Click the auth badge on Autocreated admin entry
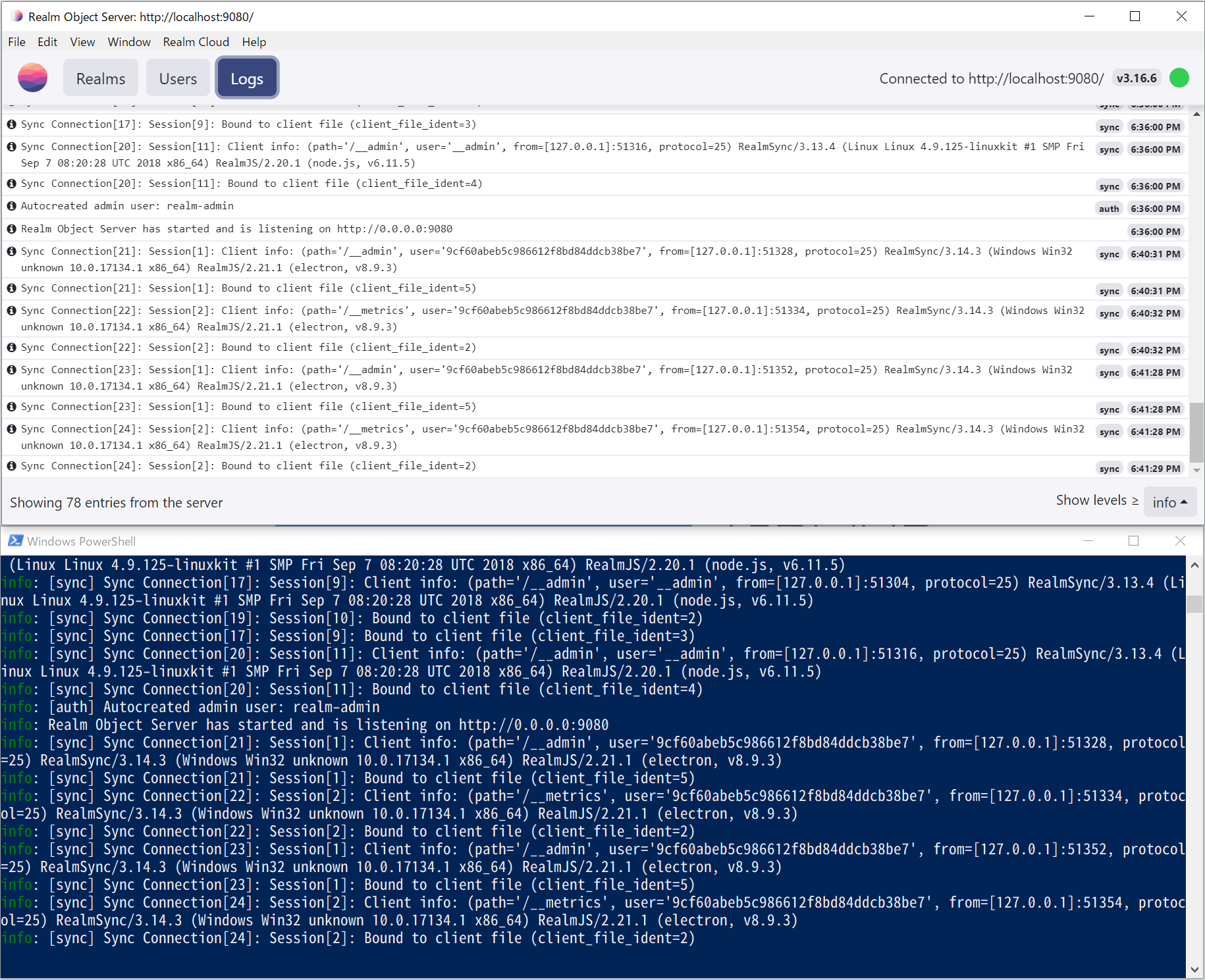The height and width of the screenshot is (980, 1205). tap(1109, 209)
